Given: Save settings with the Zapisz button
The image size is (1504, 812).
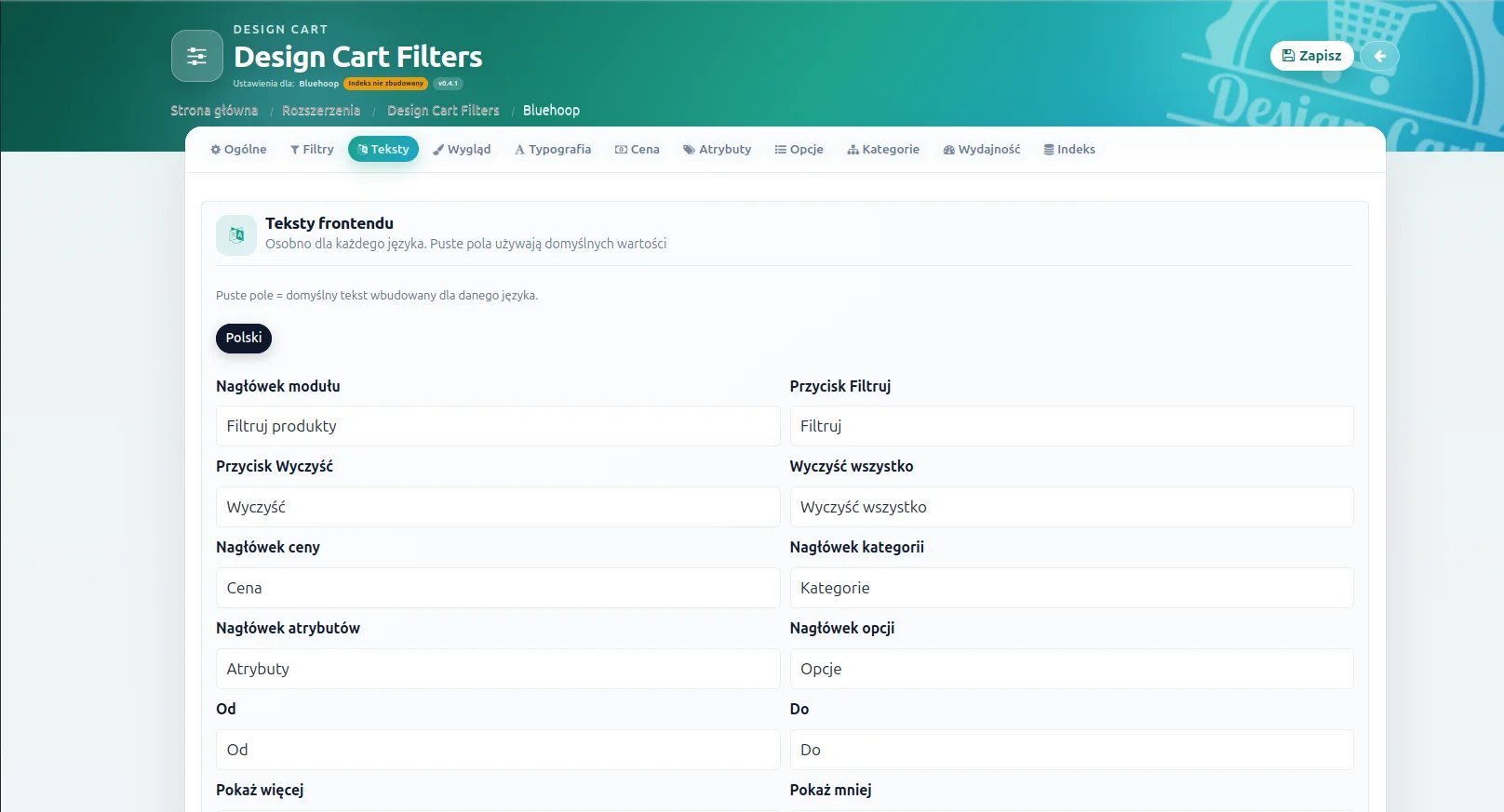Looking at the screenshot, I should coord(1312,56).
